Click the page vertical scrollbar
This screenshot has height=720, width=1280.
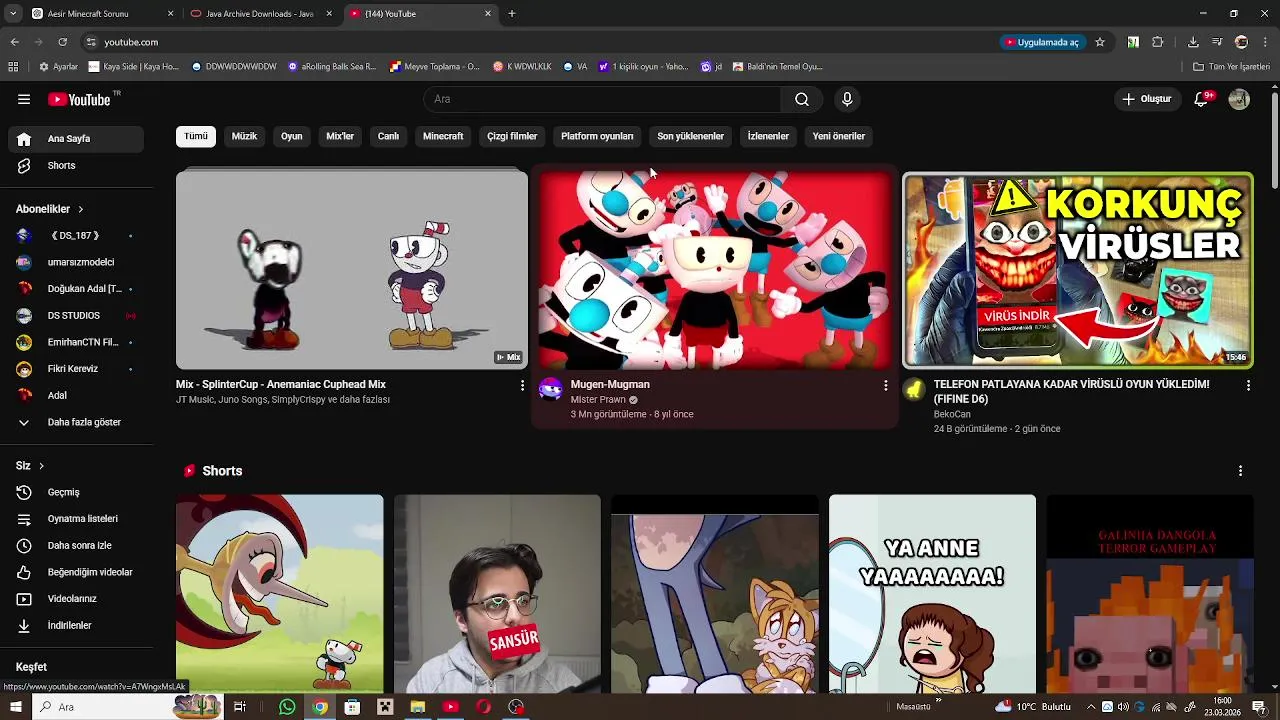pos(1274,140)
